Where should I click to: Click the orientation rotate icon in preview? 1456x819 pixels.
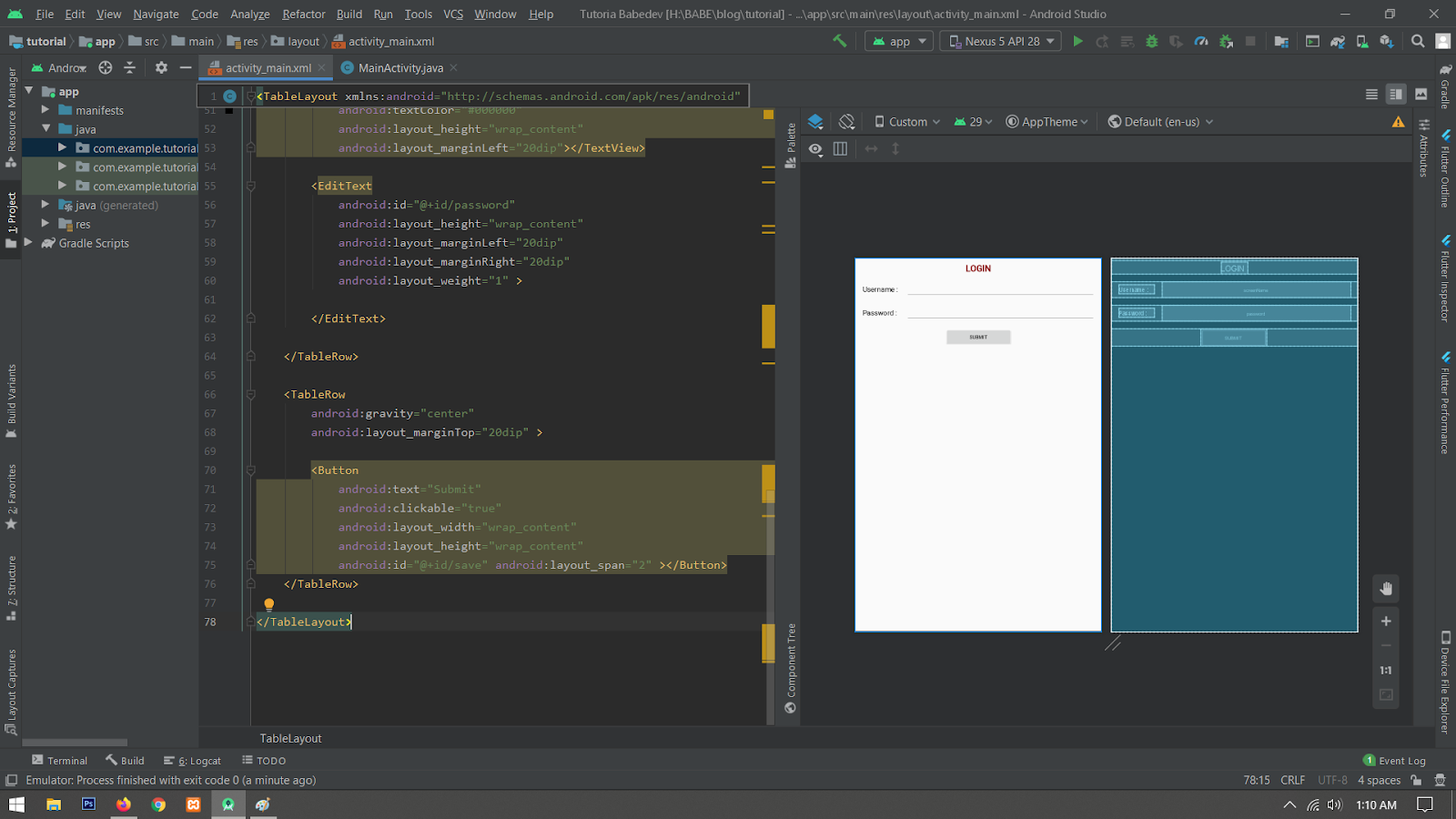pos(846,122)
